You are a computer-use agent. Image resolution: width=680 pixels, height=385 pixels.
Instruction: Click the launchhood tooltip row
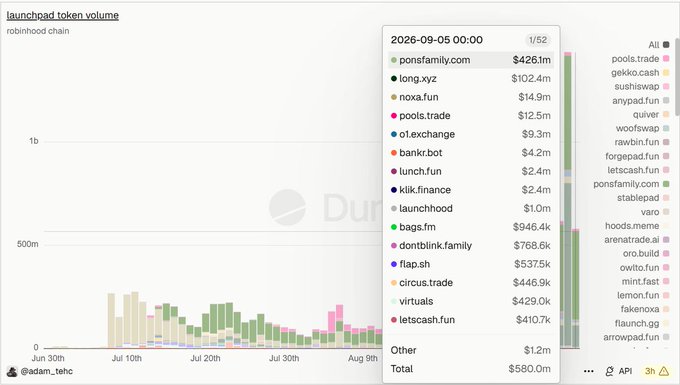coord(471,209)
